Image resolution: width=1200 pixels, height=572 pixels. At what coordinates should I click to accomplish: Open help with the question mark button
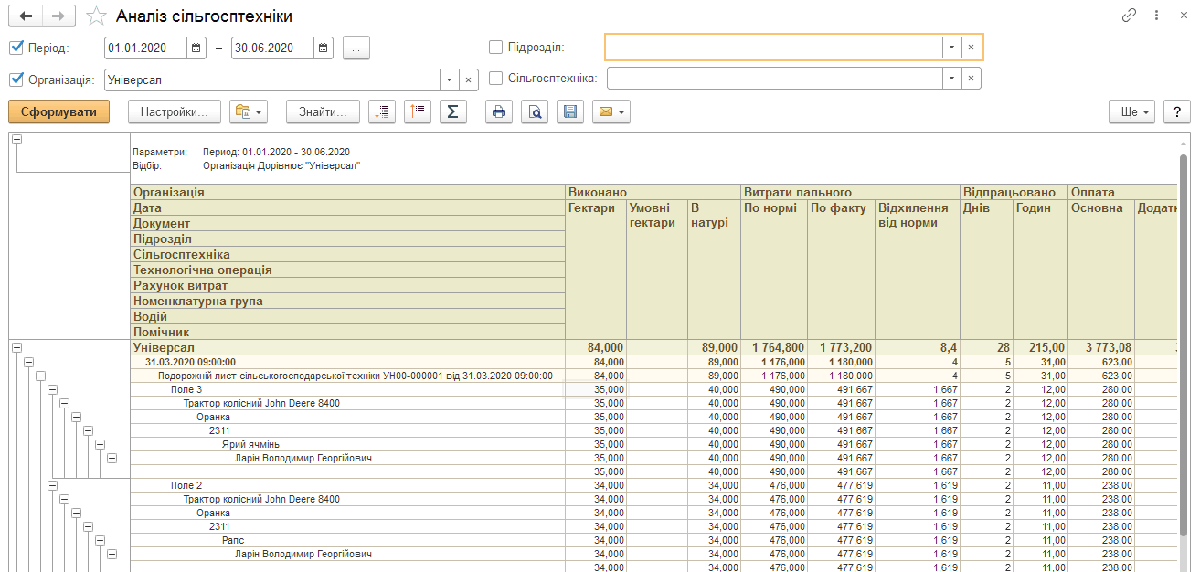pyautogui.click(x=1177, y=112)
